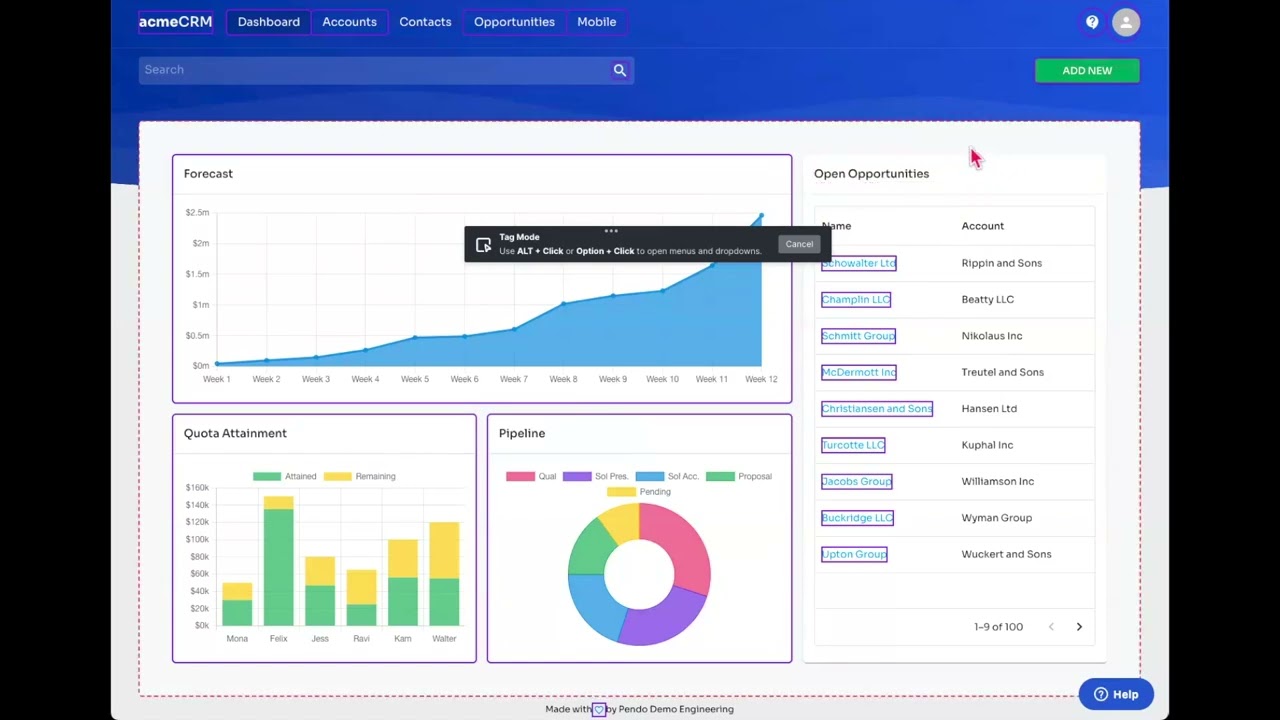Toggle the Proposal legend in Pipeline
This screenshot has height=720, width=1280.
coord(739,476)
